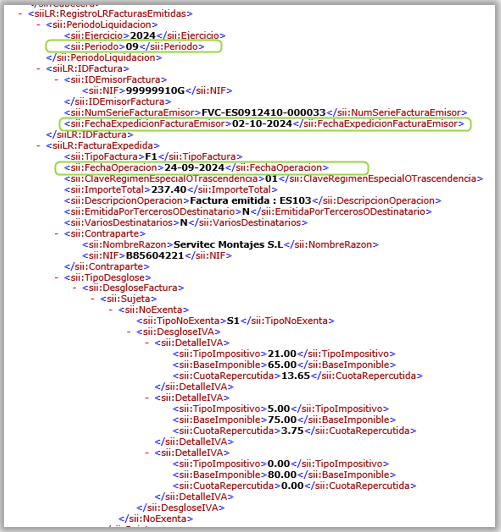Screen dimensions: 501x532
Task: Collapse the sii:PeriodoLiquidacion node
Action: click(38, 25)
